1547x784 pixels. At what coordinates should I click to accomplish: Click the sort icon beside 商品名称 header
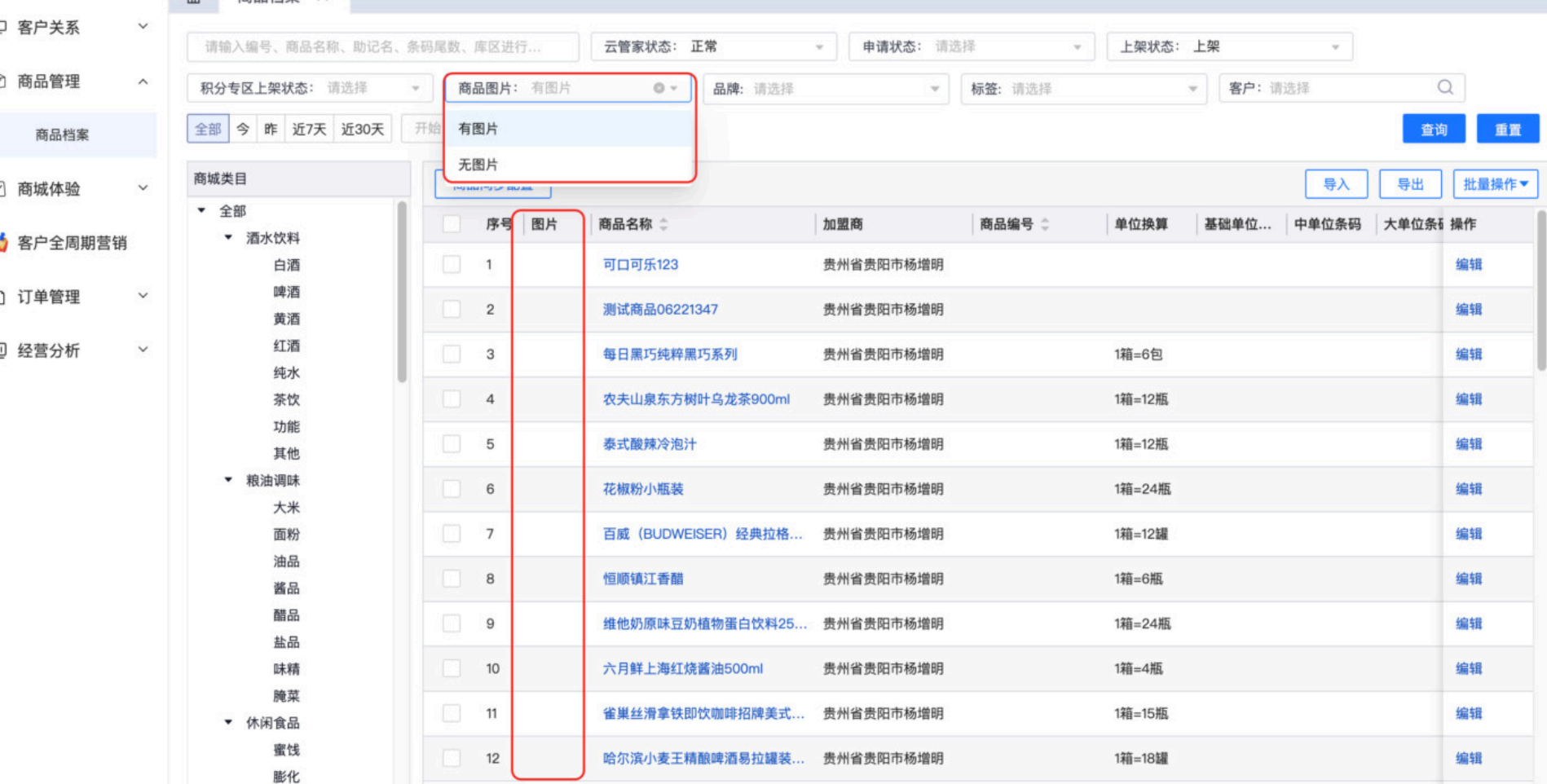(x=663, y=224)
